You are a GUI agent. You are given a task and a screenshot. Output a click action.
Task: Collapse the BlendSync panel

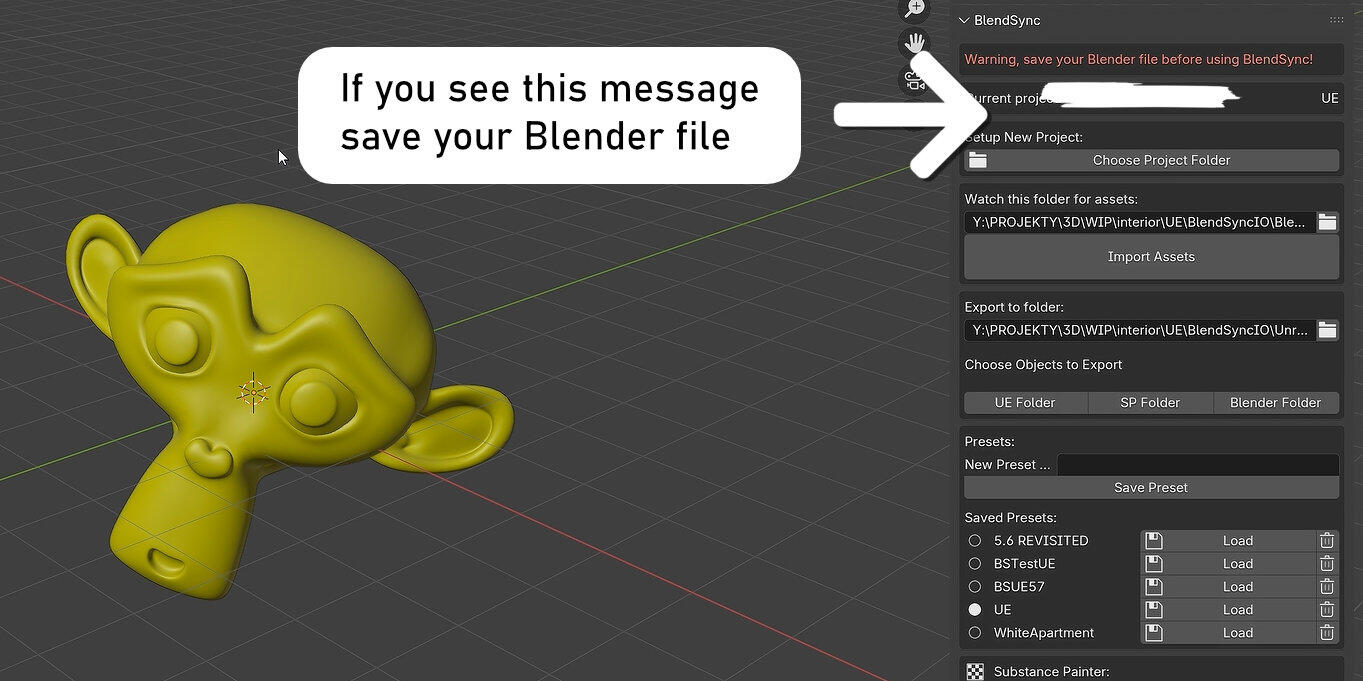click(x=964, y=20)
